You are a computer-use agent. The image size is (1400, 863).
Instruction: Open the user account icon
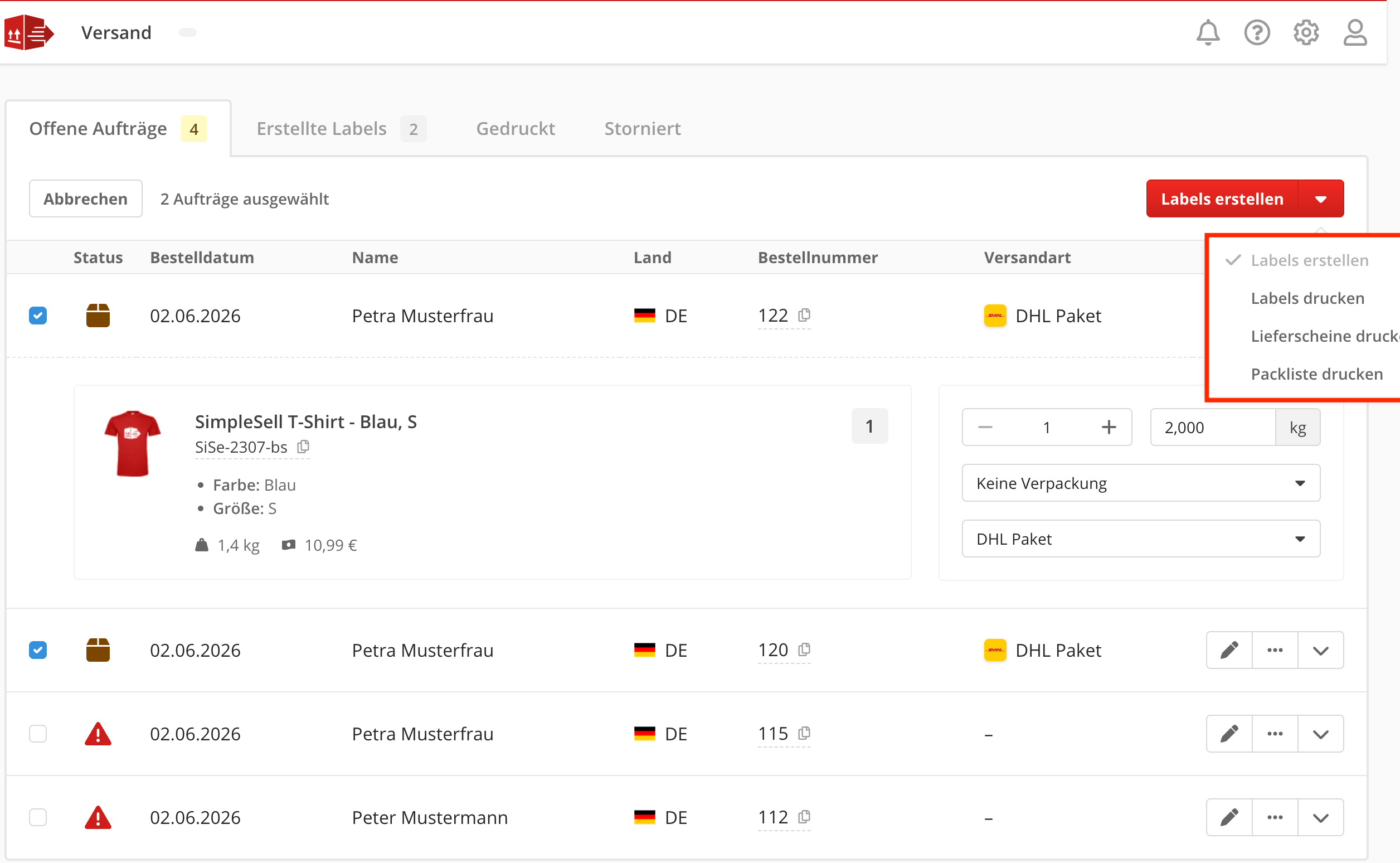point(1354,32)
